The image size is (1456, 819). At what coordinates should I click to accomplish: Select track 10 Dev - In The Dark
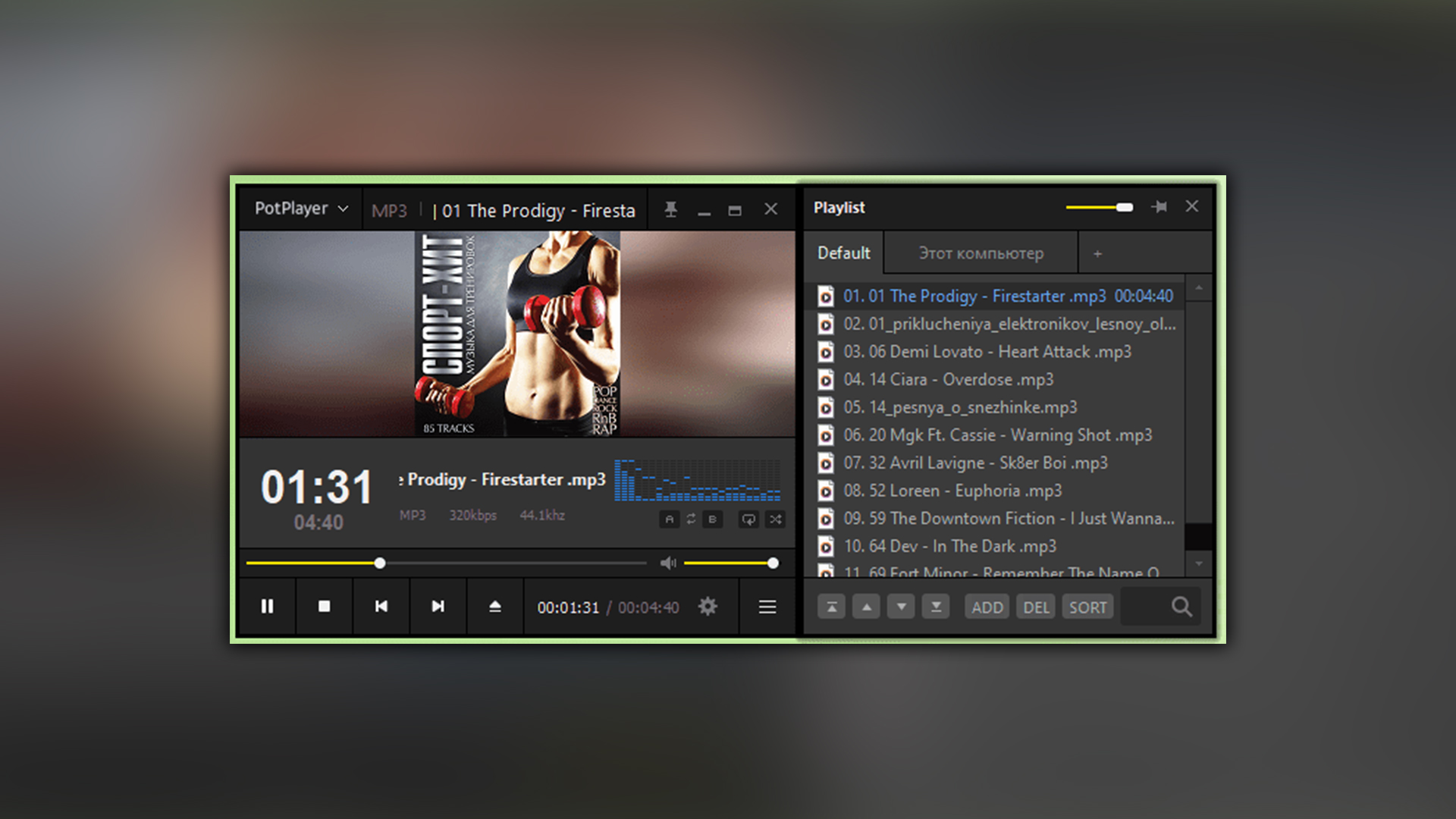[x=994, y=546]
